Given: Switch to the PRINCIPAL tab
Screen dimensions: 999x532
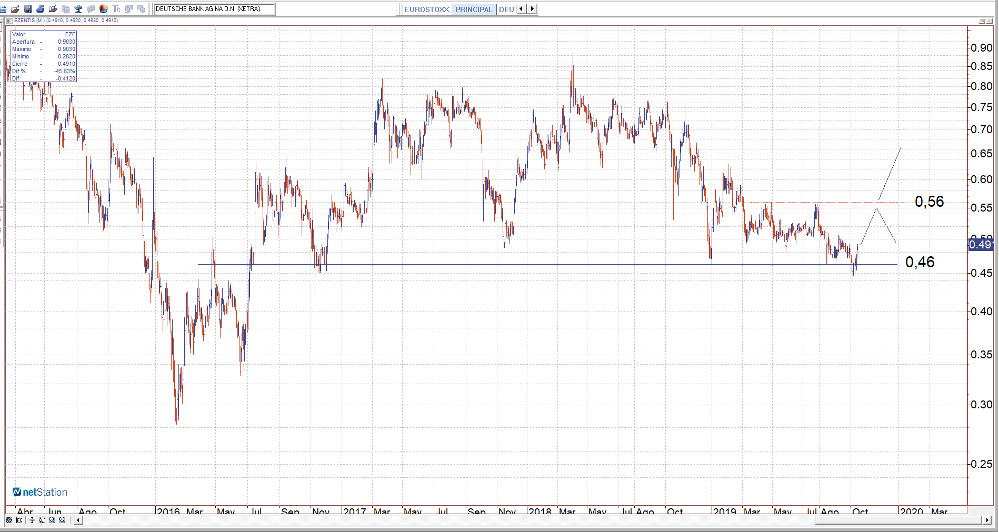Looking at the screenshot, I should (x=473, y=9).
